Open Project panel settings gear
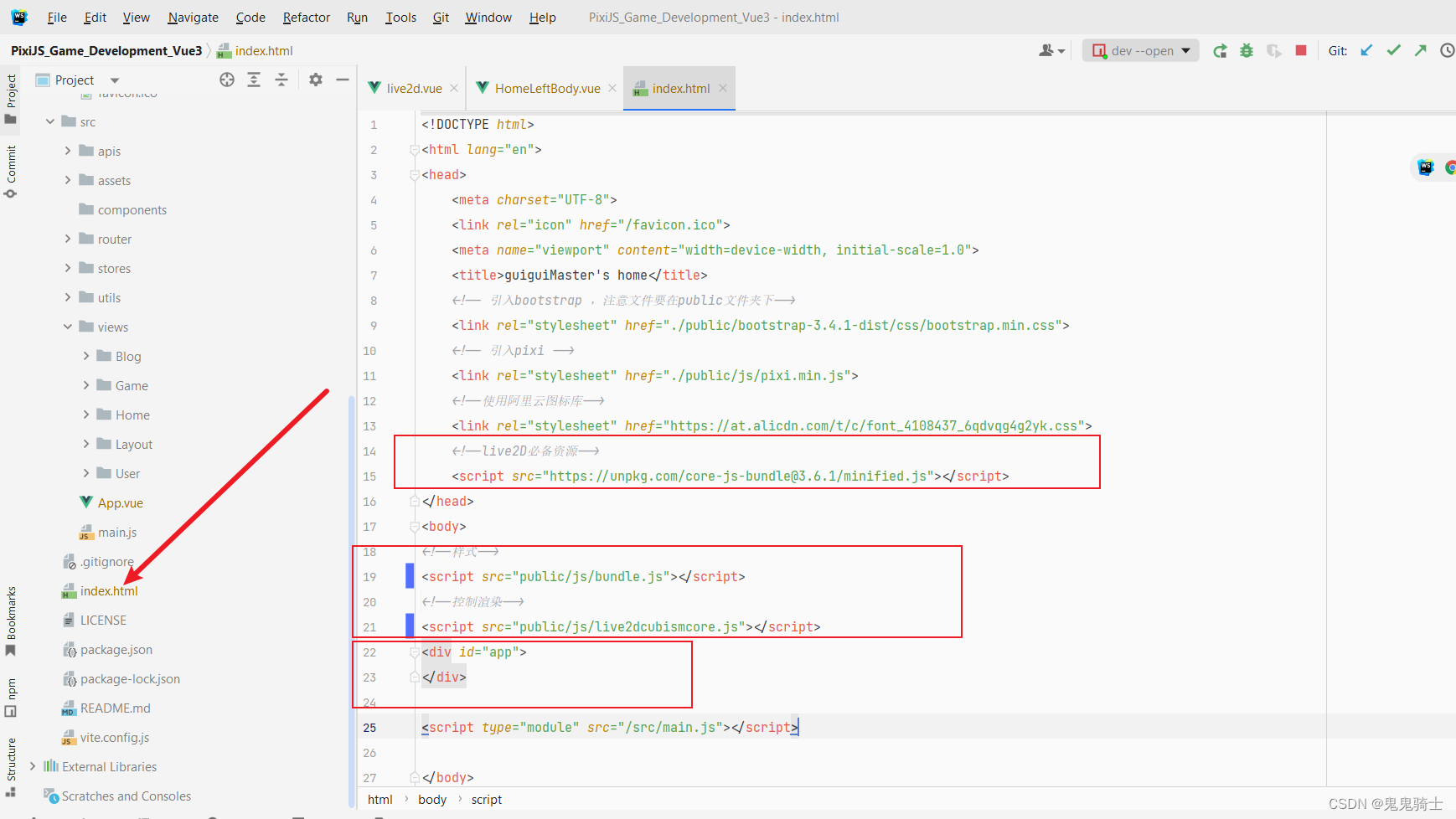This screenshot has width=1456, height=819. point(316,80)
